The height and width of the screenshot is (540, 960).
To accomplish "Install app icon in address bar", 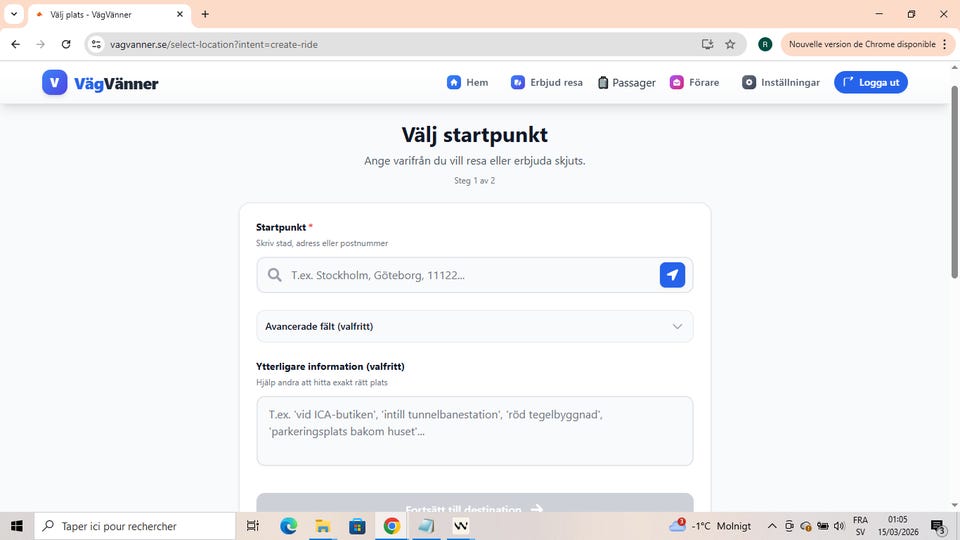I will pos(707,44).
